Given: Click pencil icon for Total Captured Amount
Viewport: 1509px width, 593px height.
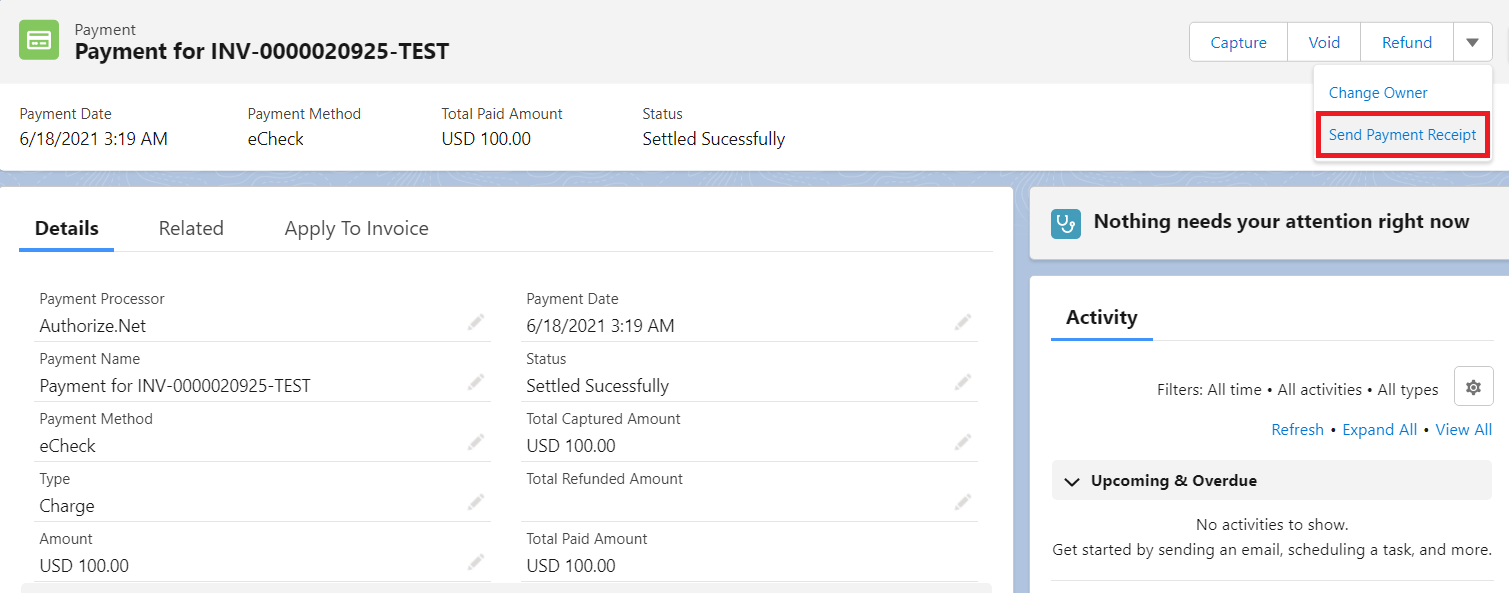Looking at the screenshot, I should (963, 442).
